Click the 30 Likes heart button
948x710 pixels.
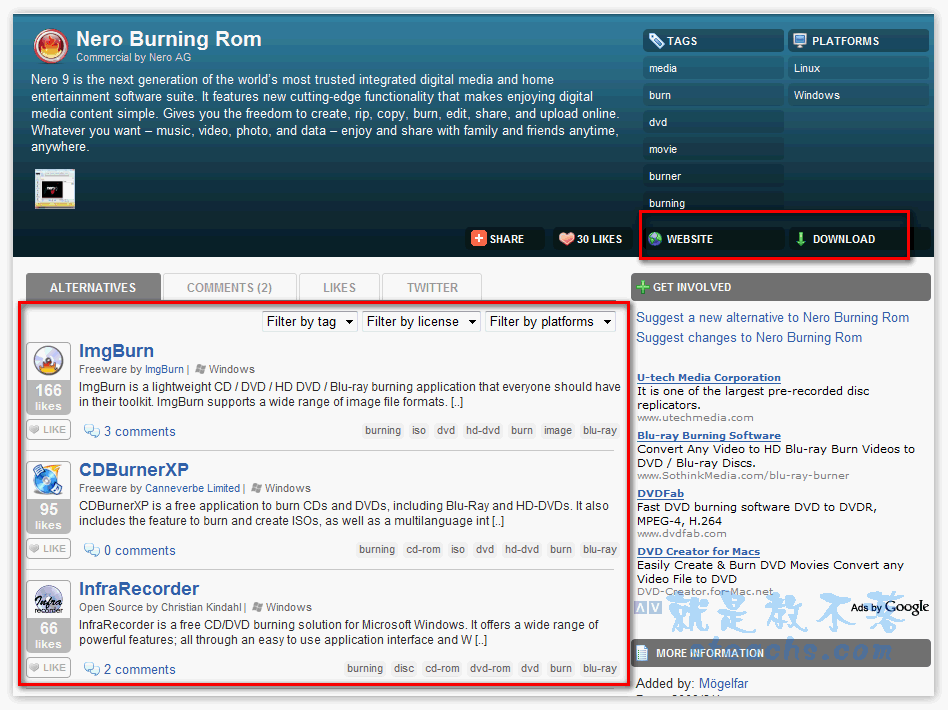pos(590,239)
